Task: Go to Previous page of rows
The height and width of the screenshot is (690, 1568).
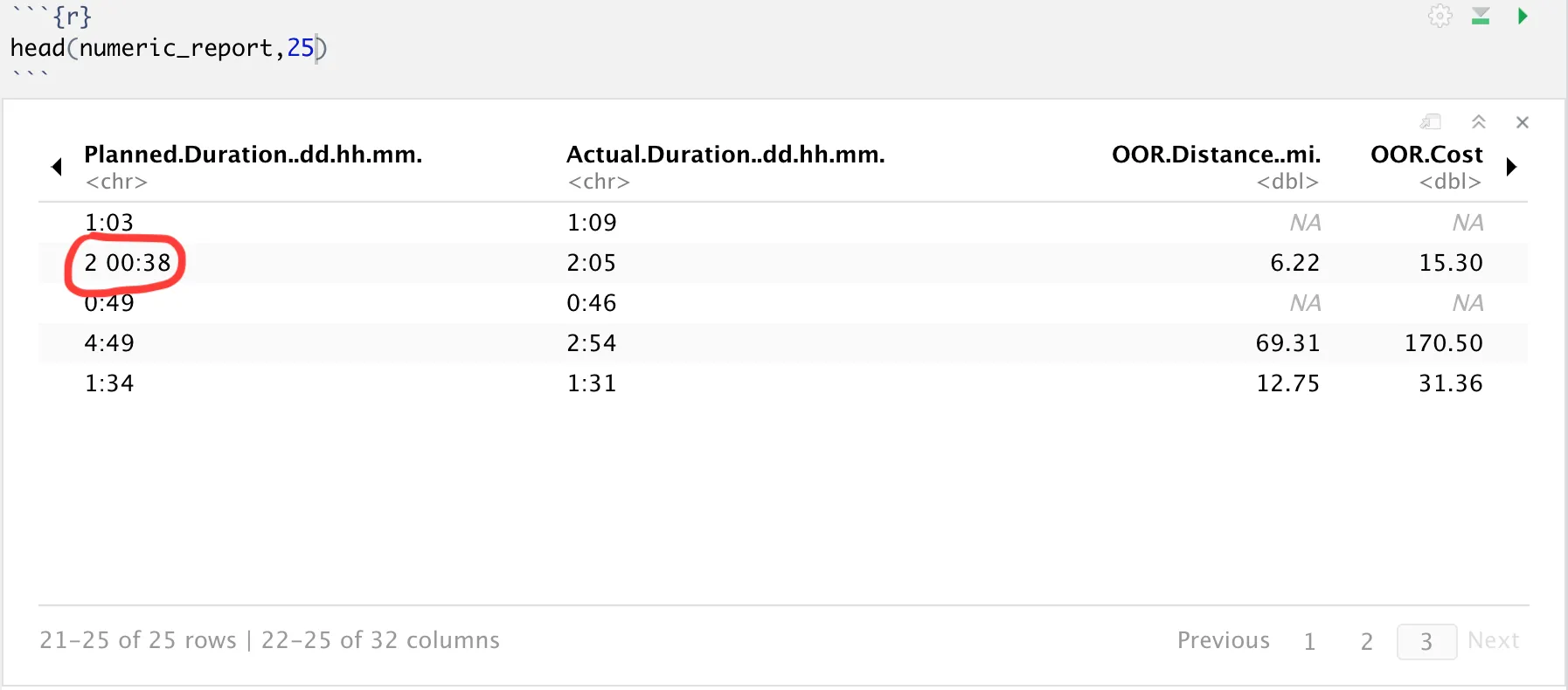Action: coord(1224,640)
